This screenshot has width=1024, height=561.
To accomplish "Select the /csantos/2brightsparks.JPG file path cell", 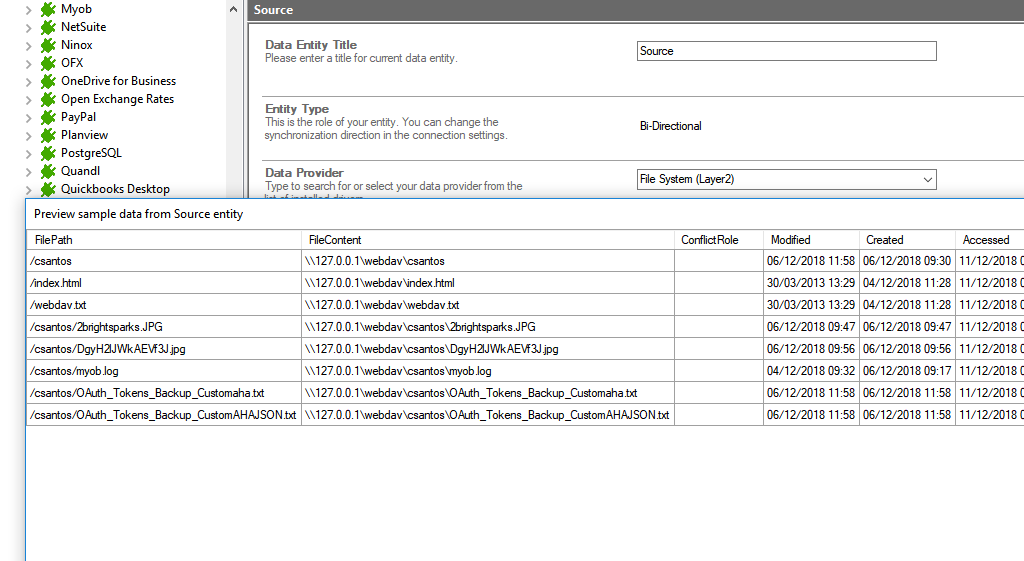I will pyautogui.click(x=164, y=327).
